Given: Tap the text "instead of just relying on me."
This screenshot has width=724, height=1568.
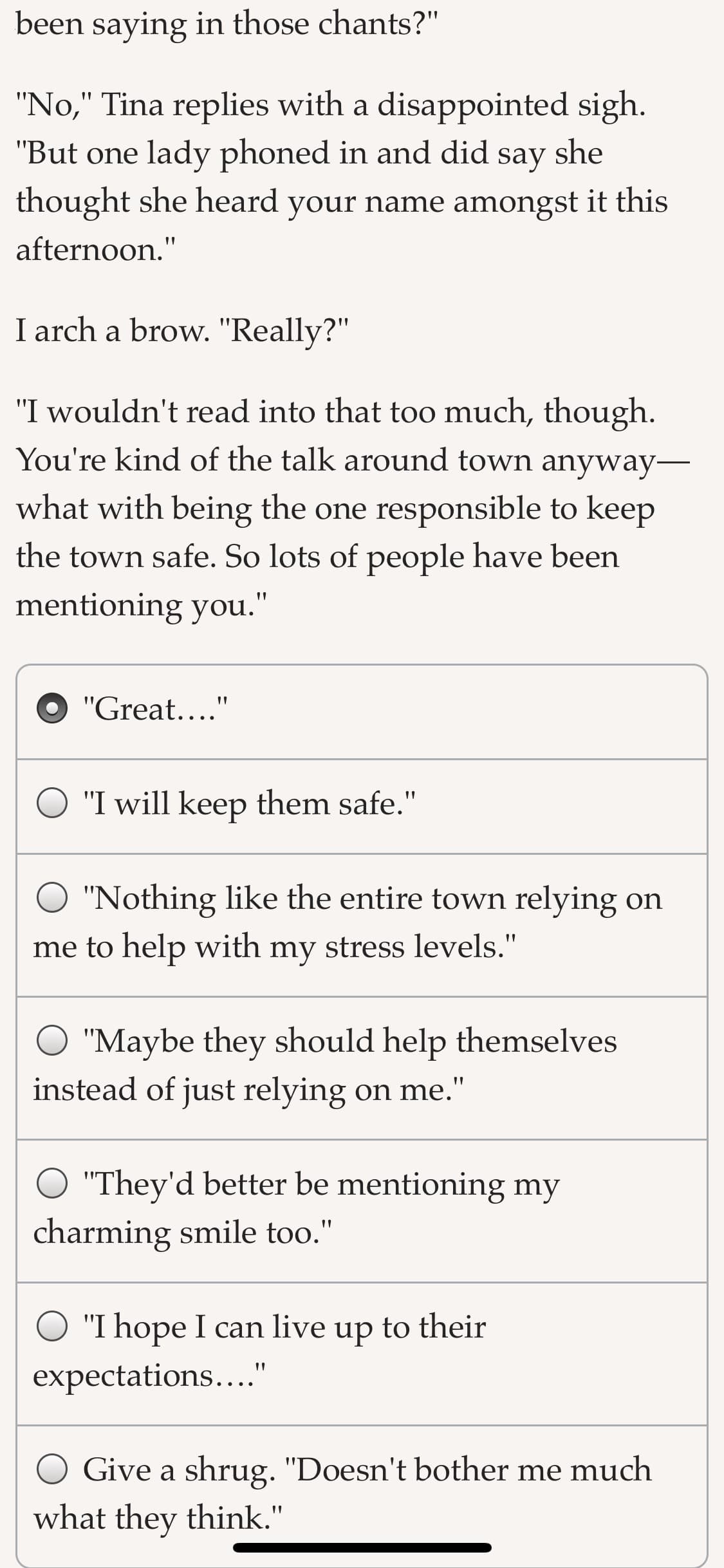Looking at the screenshot, I should tap(248, 1090).
